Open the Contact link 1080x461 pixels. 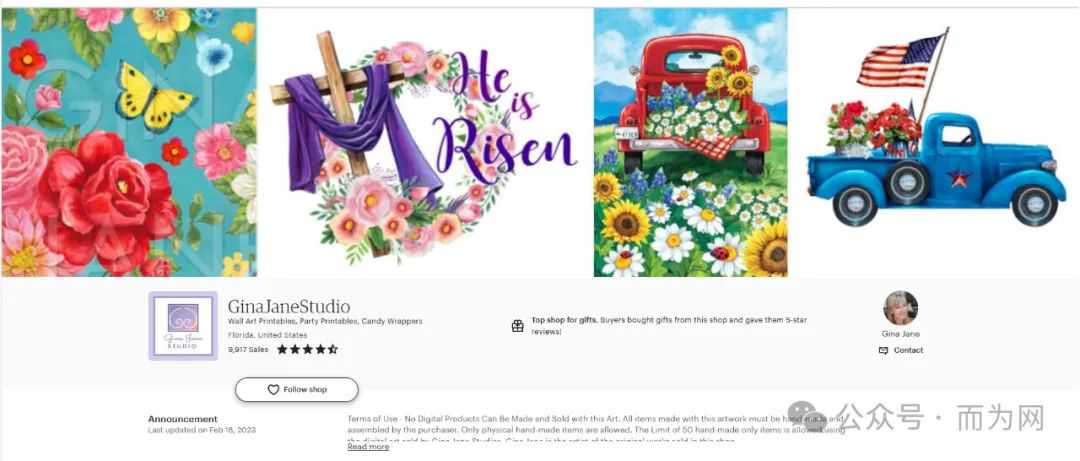pos(908,350)
